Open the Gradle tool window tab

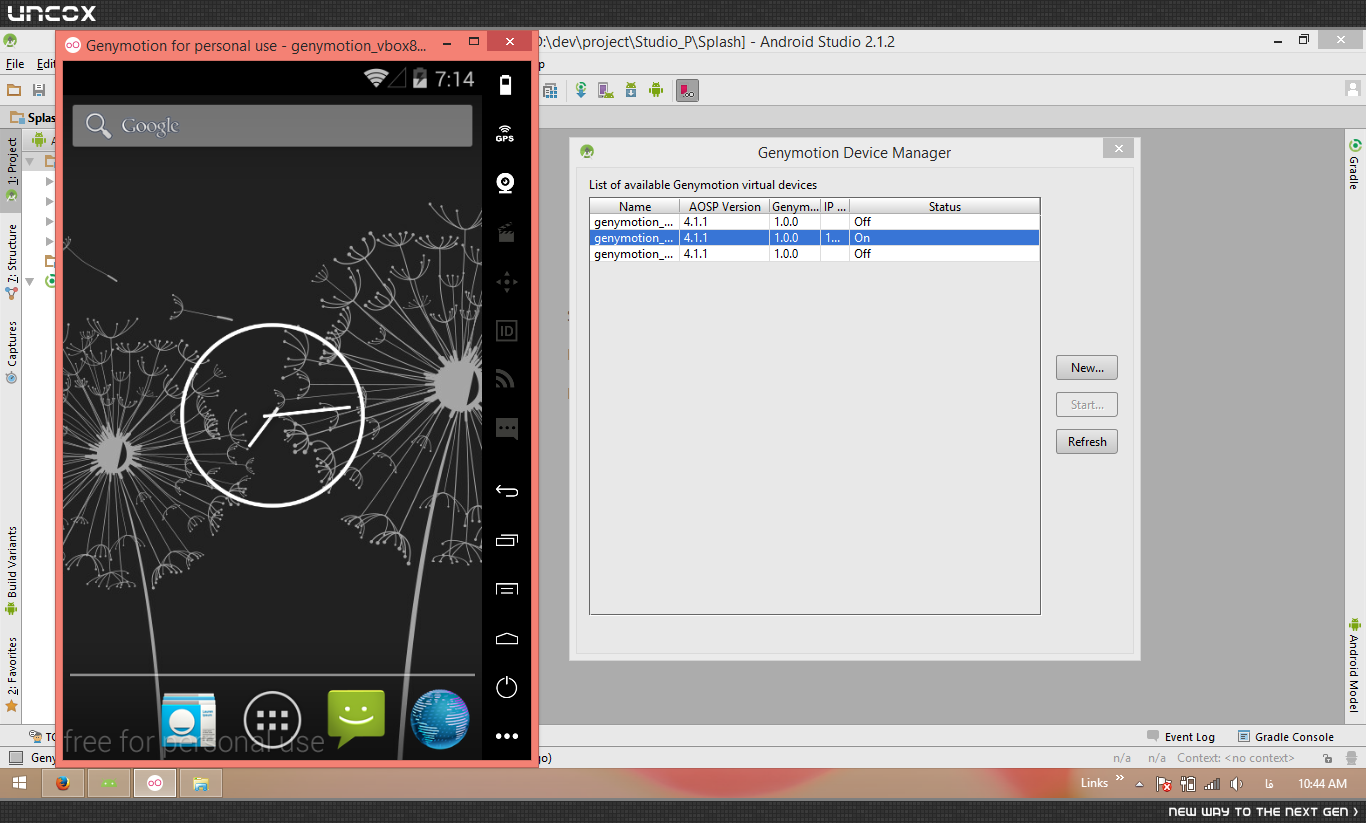coord(1354,165)
